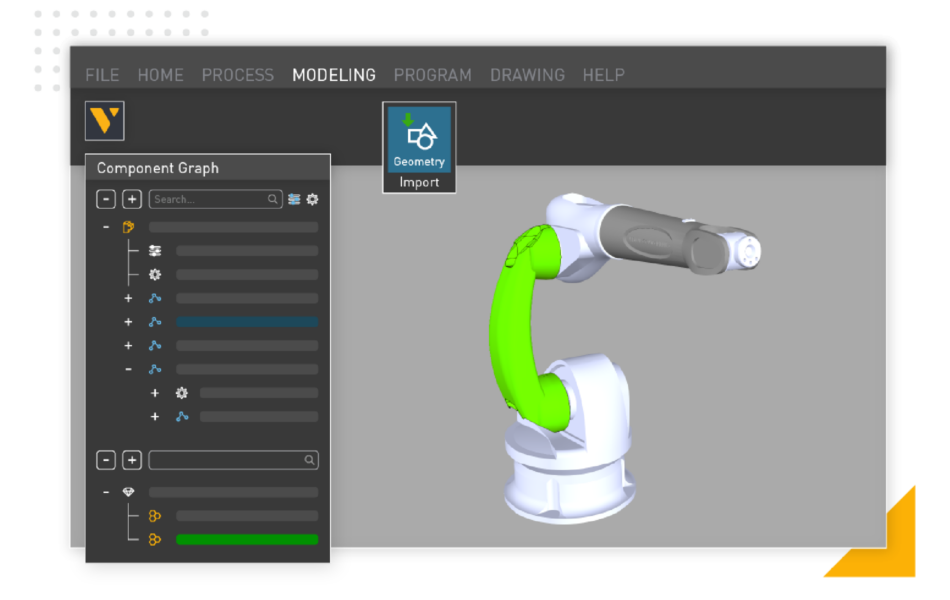Collapse the diamond node in the lower panel
The height and width of the screenshot is (600, 950).
click(x=104, y=492)
